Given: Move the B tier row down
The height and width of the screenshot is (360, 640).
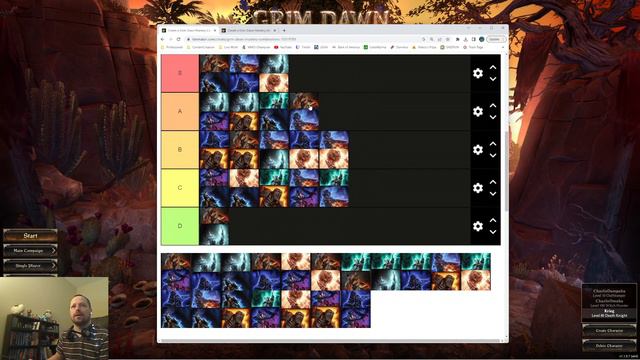Looking at the screenshot, I should click(493, 156).
